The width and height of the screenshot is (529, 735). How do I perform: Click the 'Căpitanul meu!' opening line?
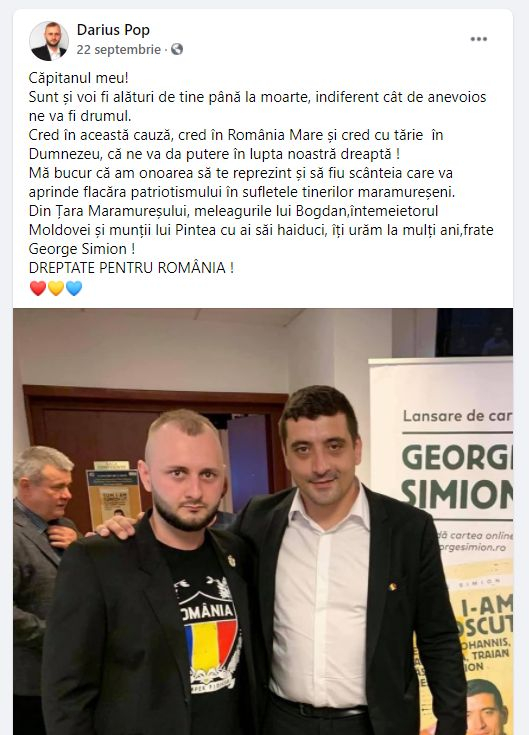tap(78, 78)
